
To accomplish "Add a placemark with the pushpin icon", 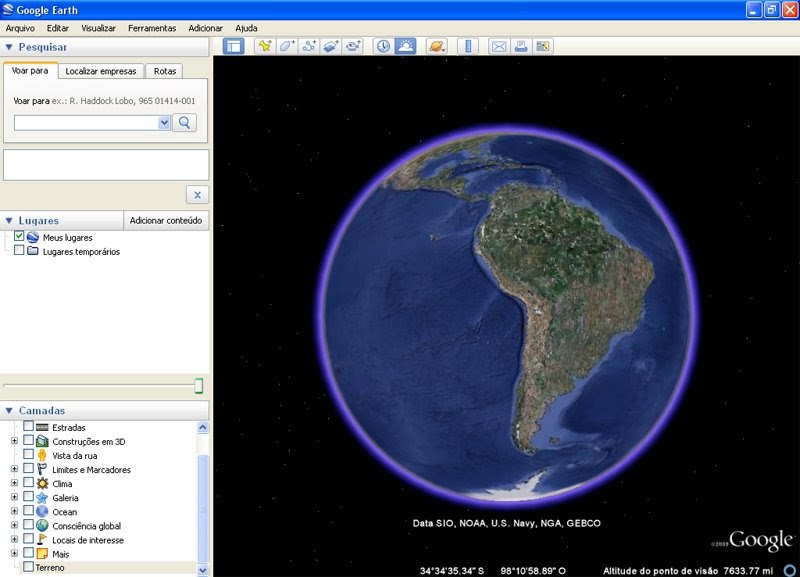I will coord(265,46).
